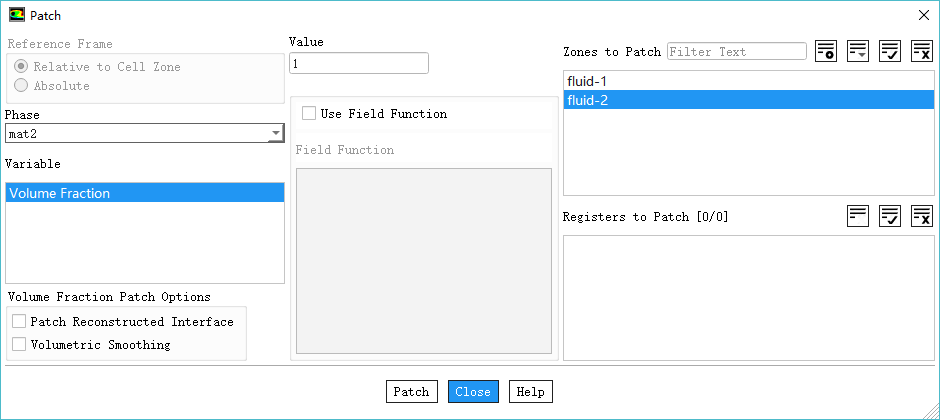Deselect all zones in Zones to Patch
The height and width of the screenshot is (420, 940).
pyautogui.click(x=922, y=51)
